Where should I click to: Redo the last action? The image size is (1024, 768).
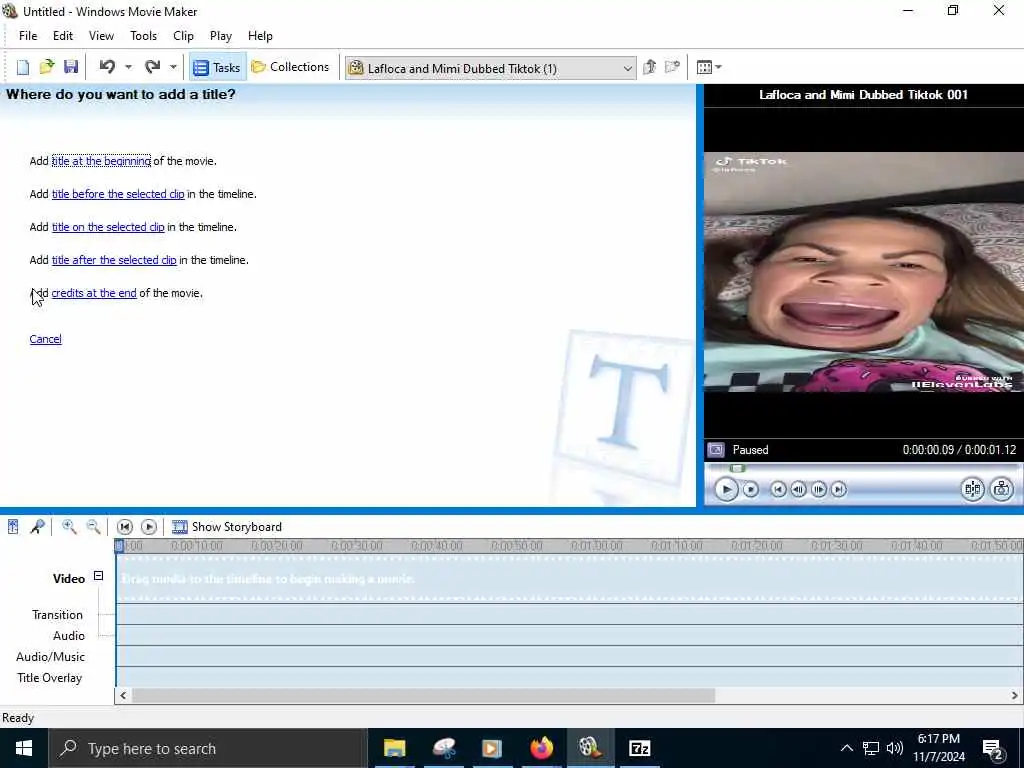pos(153,67)
